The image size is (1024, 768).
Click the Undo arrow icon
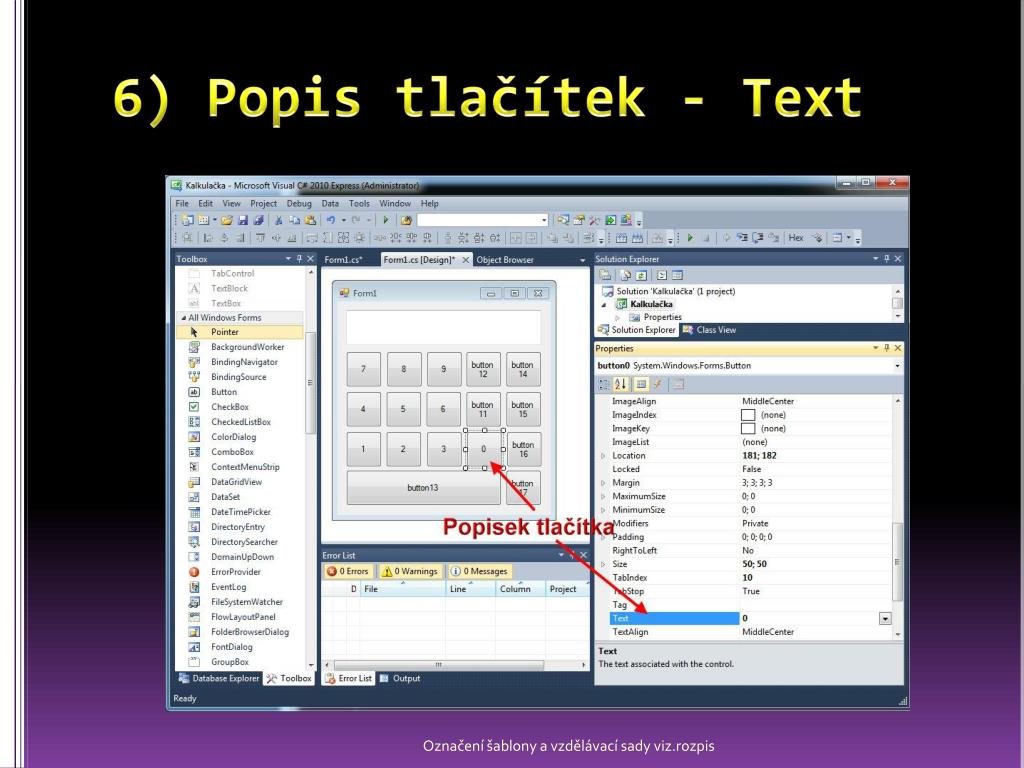[x=331, y=220]
